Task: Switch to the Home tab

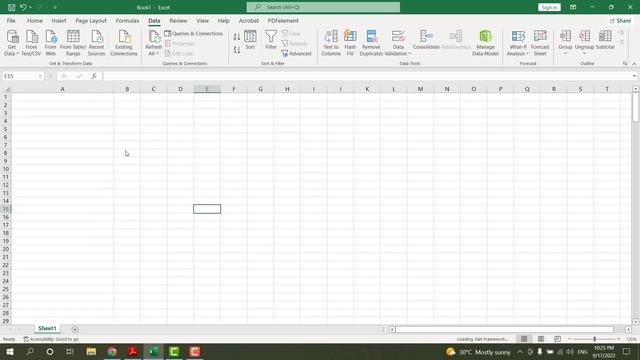Action: click(35, 20)
